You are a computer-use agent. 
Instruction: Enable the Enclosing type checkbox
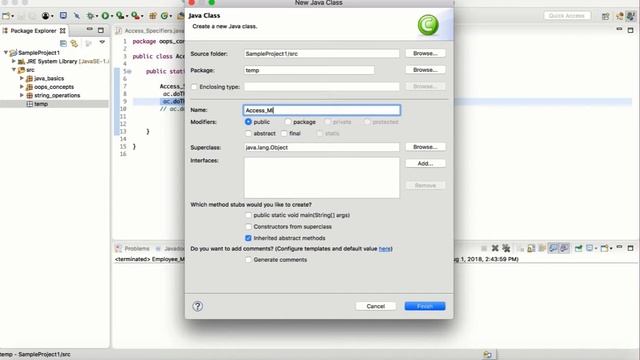(194, 87)
